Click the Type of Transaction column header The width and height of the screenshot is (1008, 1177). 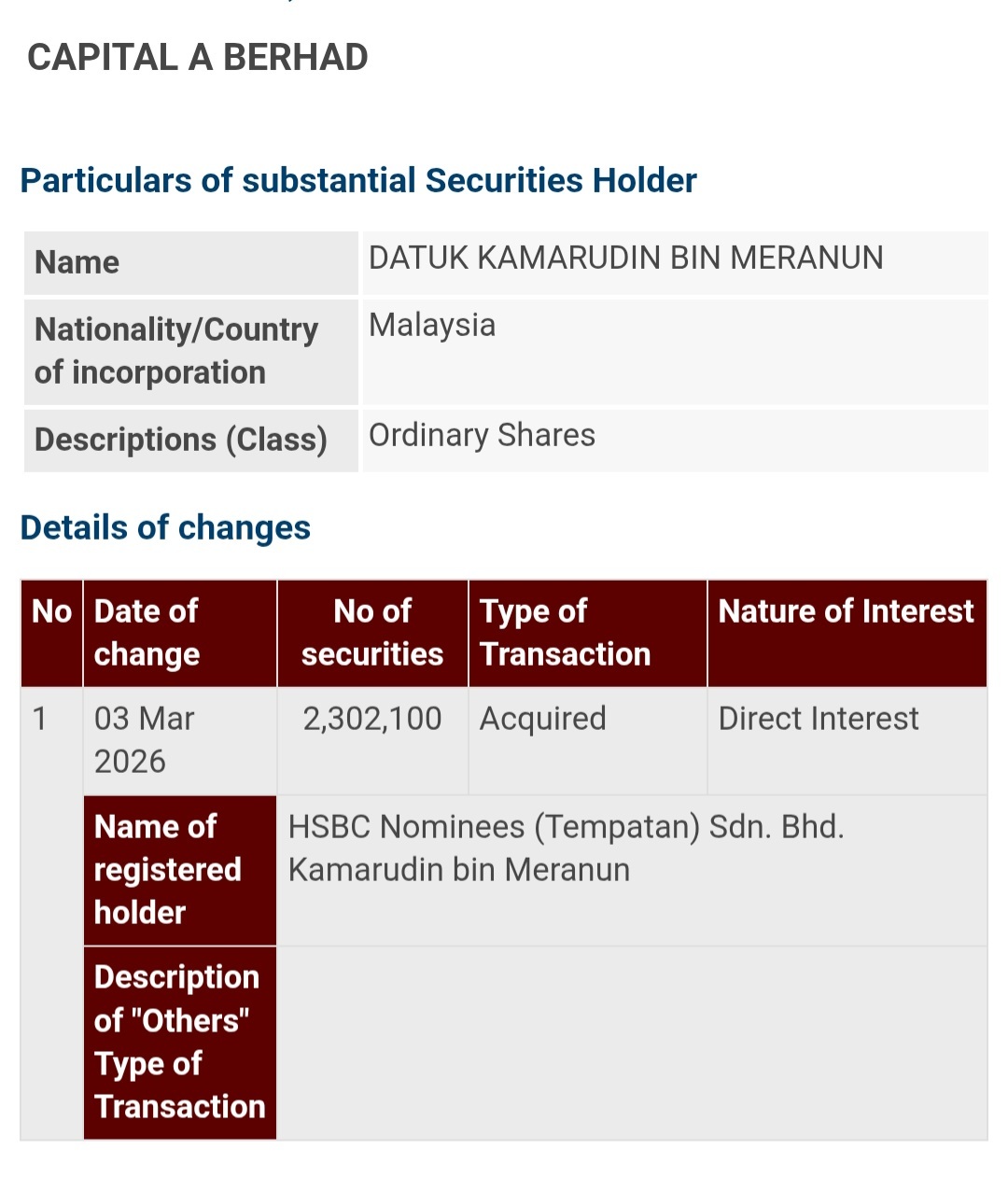pos(565,633)
